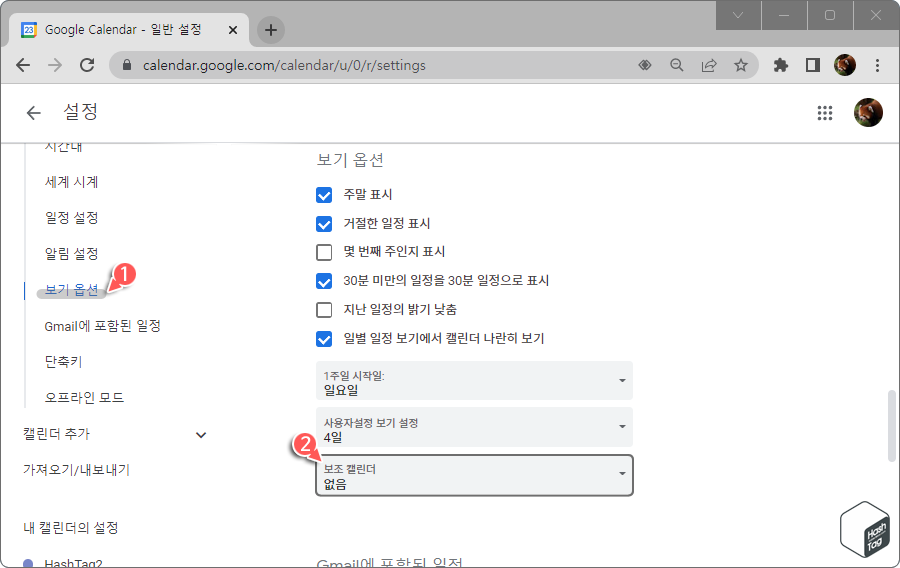Click the zoom magnifier icon in address bar
Viewport: 900px width, 568px height.
tap(677, 65)
